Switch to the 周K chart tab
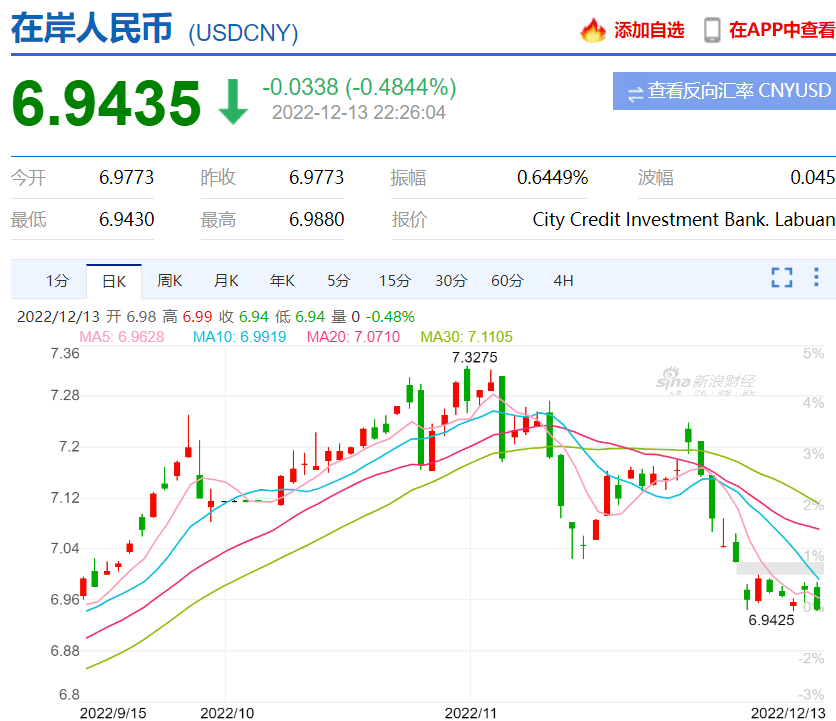 tap(170, 281)
